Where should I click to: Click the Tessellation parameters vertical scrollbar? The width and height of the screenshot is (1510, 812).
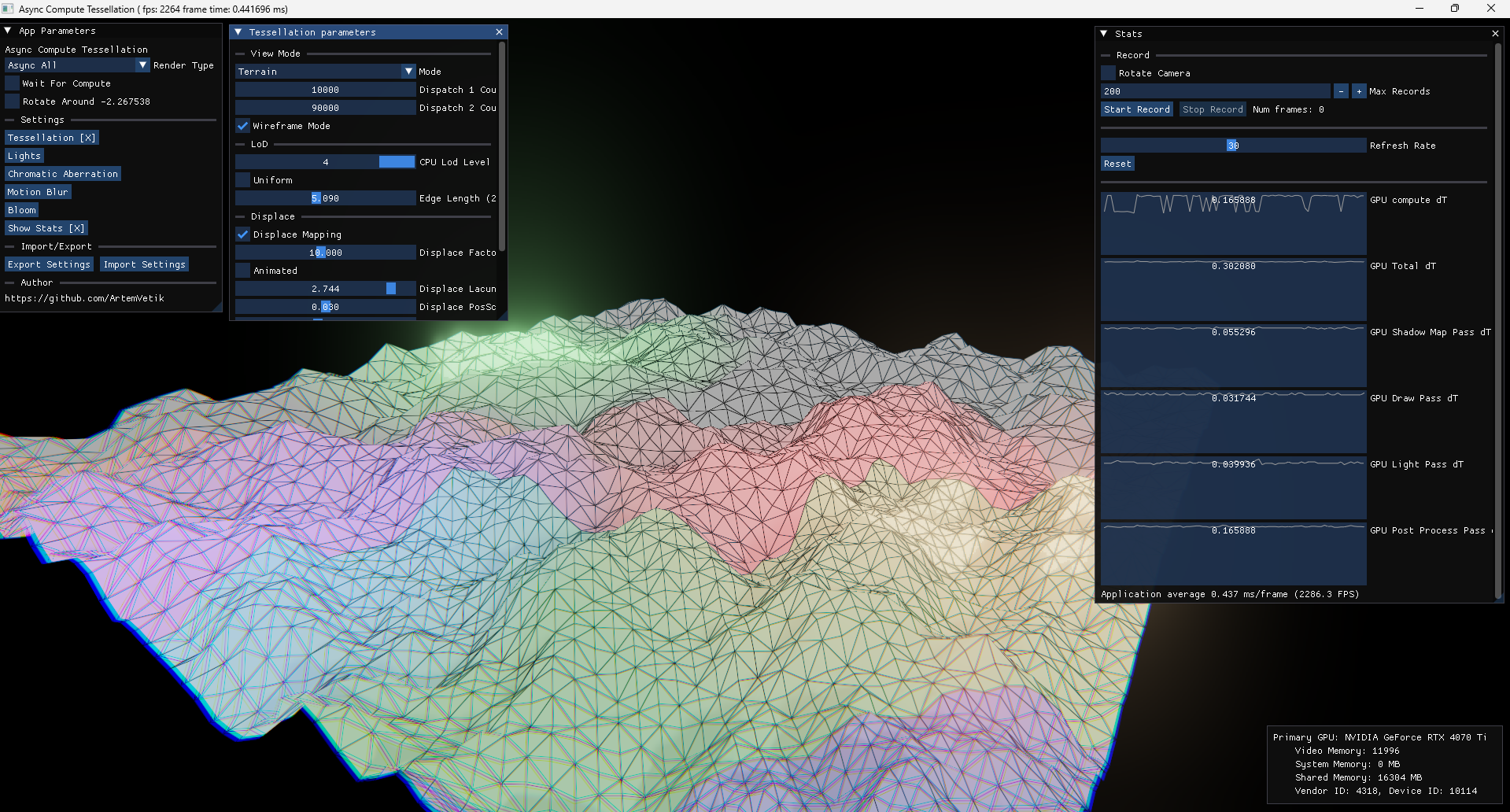pos(502,147)
